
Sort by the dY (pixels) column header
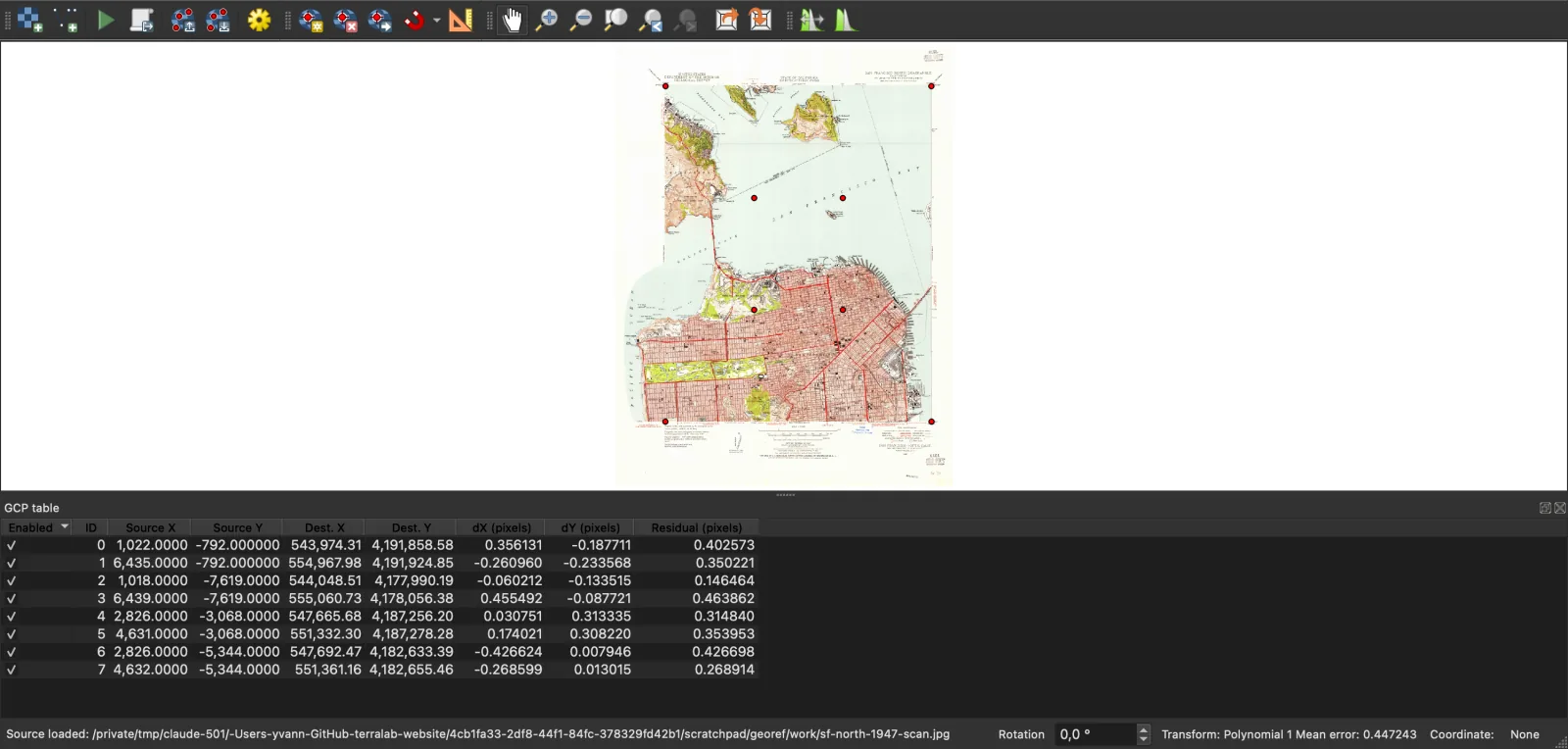click(x=590, y=527)
